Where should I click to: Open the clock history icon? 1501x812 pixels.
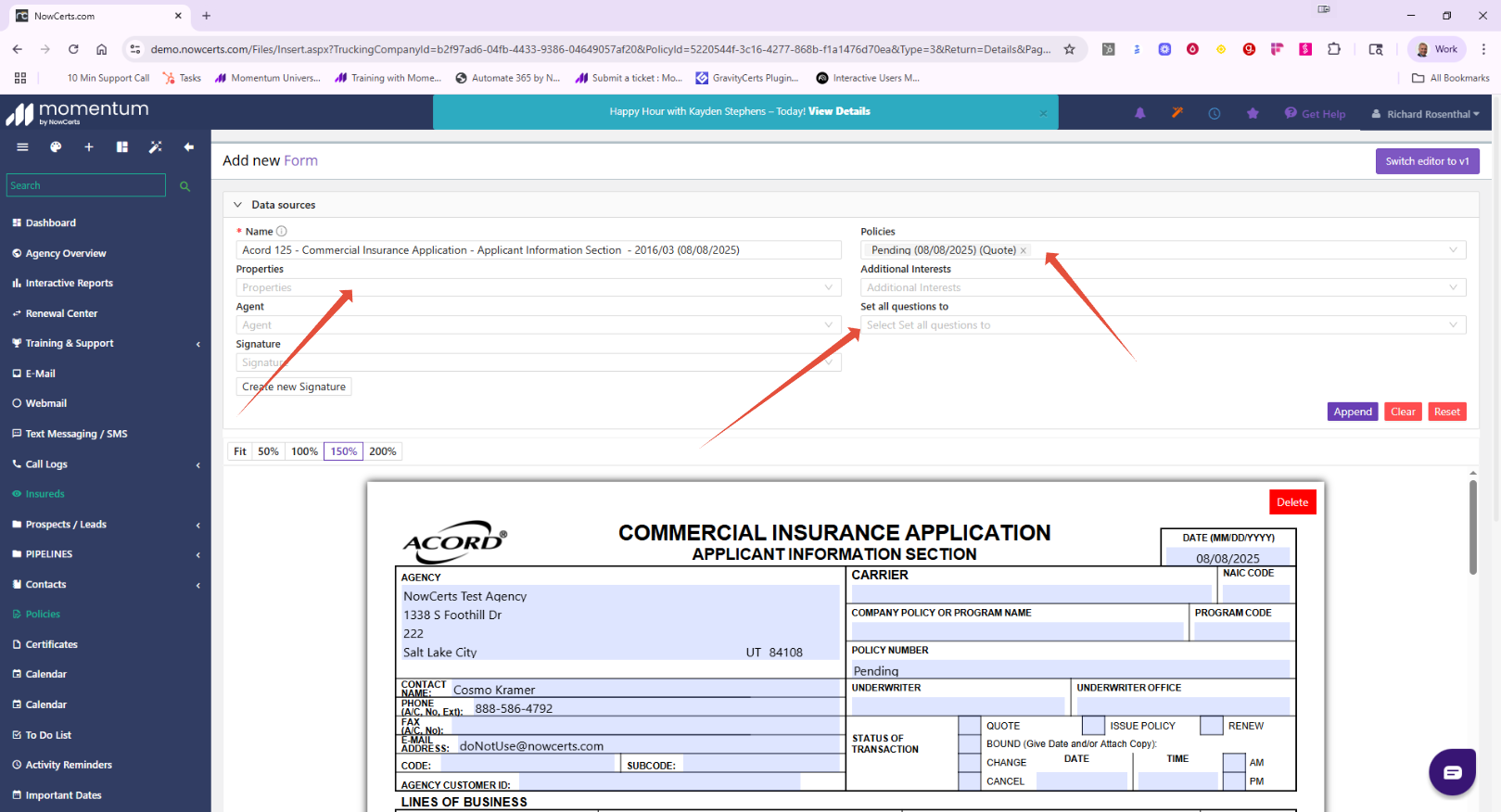[x=1215, y=113]
